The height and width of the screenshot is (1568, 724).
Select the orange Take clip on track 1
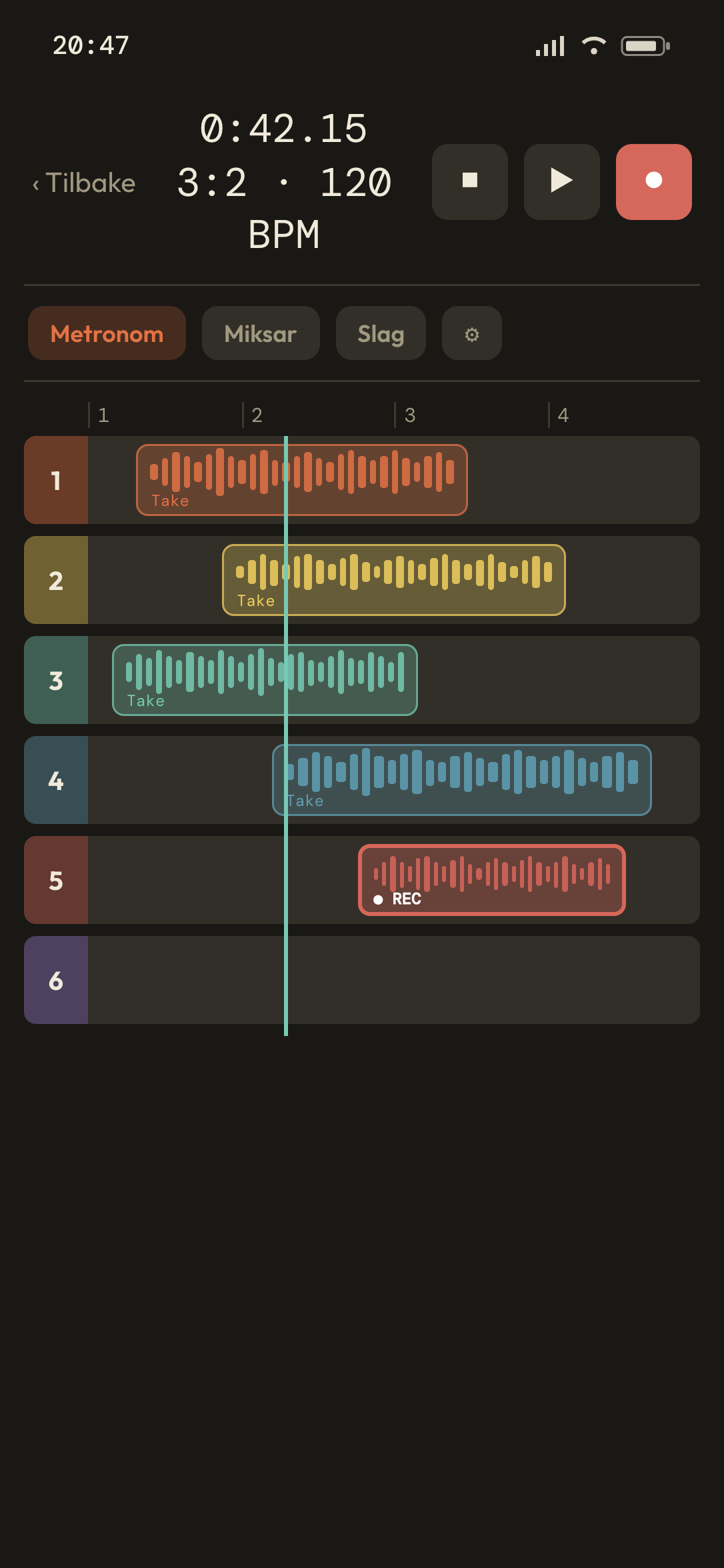[x=302, y=480]
